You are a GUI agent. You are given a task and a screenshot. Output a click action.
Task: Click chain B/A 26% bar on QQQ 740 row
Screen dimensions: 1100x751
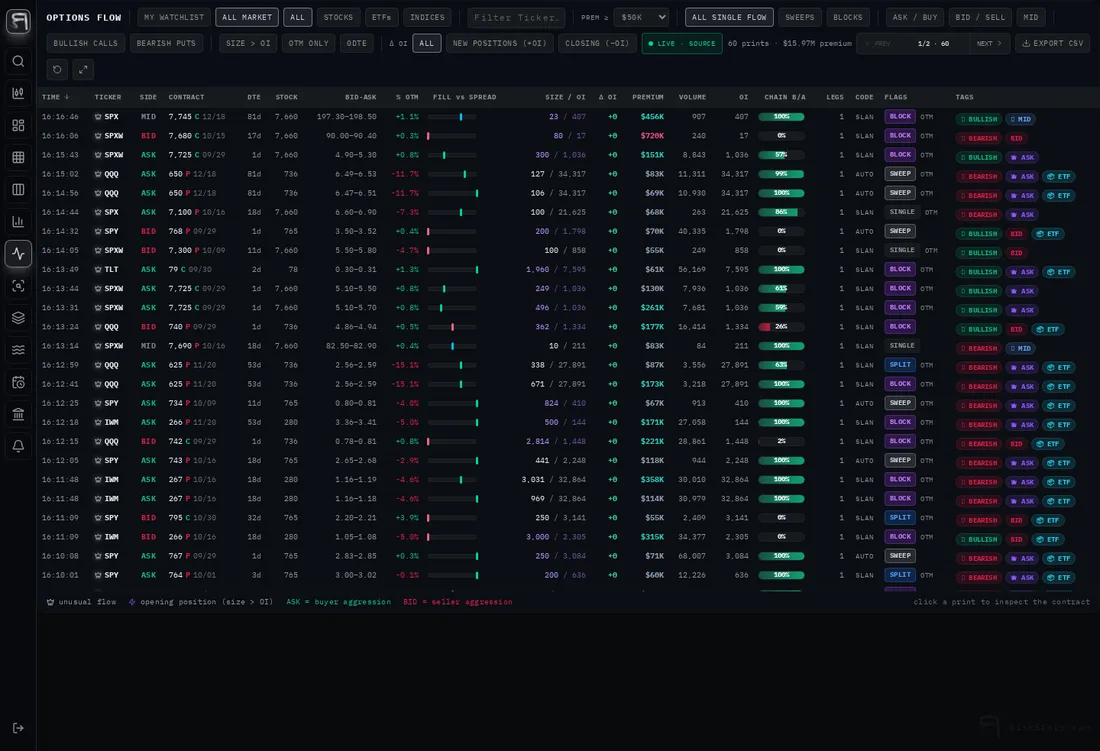[781, 327]
